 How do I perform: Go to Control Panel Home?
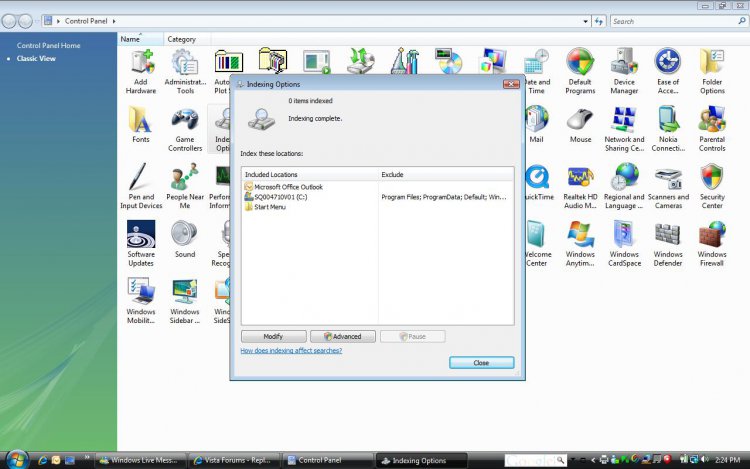pos(49,45)
